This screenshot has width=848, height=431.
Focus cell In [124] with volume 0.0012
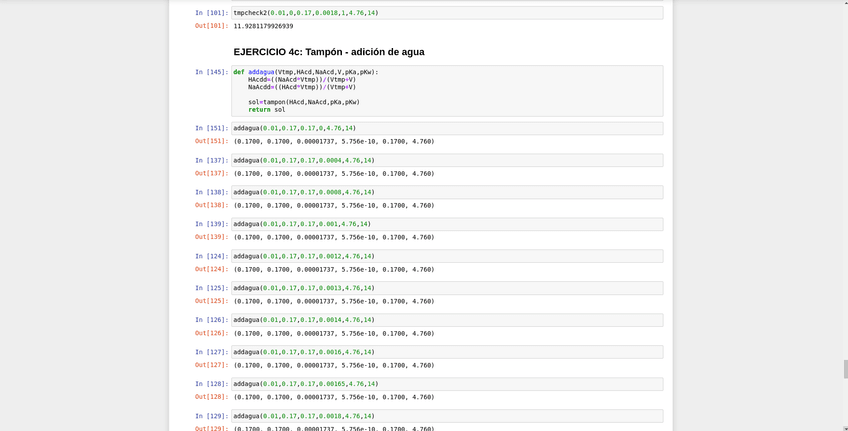point(446,256)
